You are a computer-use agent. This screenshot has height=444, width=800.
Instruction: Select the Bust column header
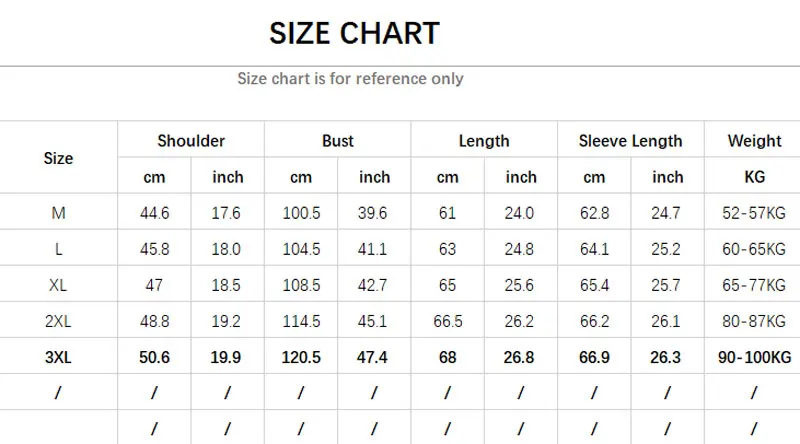pyautogui.click(x=338, y=141)
